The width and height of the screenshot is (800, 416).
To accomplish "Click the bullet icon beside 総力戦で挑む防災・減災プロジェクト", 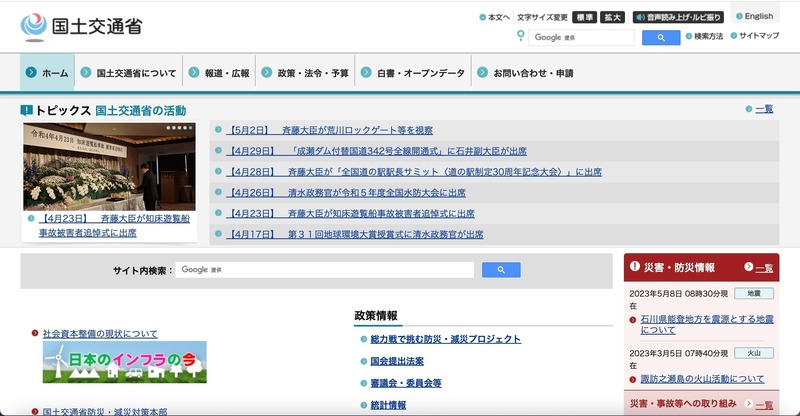I will pyautogui.click(x=363, y=339).
